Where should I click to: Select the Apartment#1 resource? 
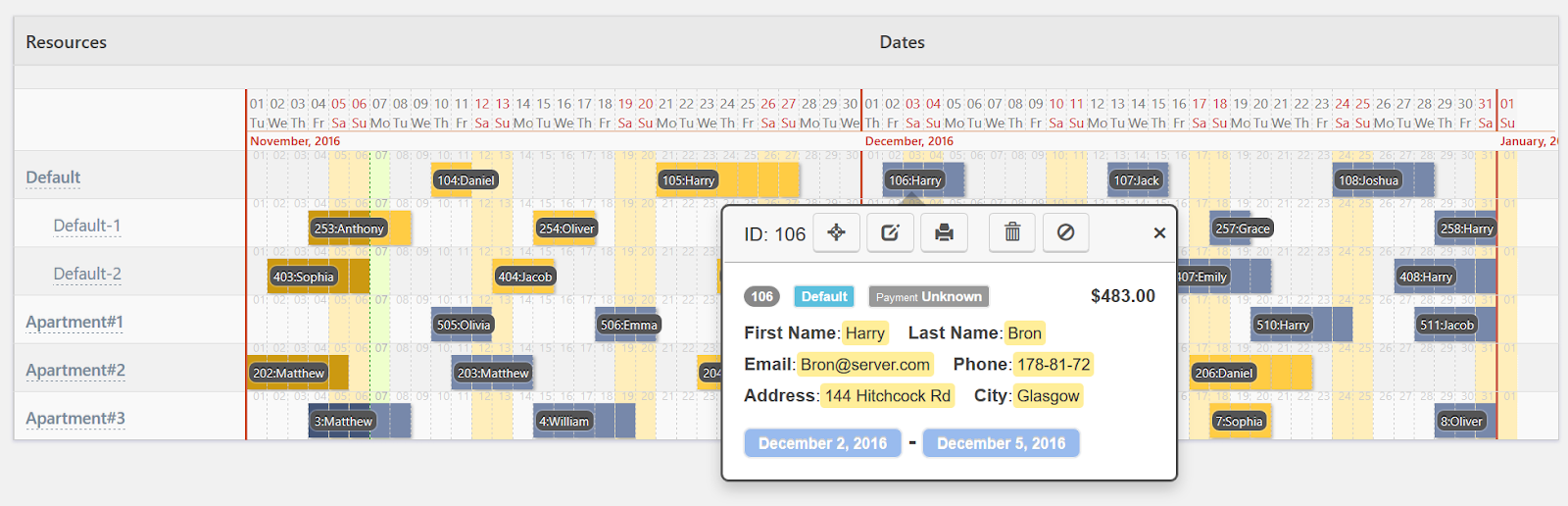tap(74, 322)
